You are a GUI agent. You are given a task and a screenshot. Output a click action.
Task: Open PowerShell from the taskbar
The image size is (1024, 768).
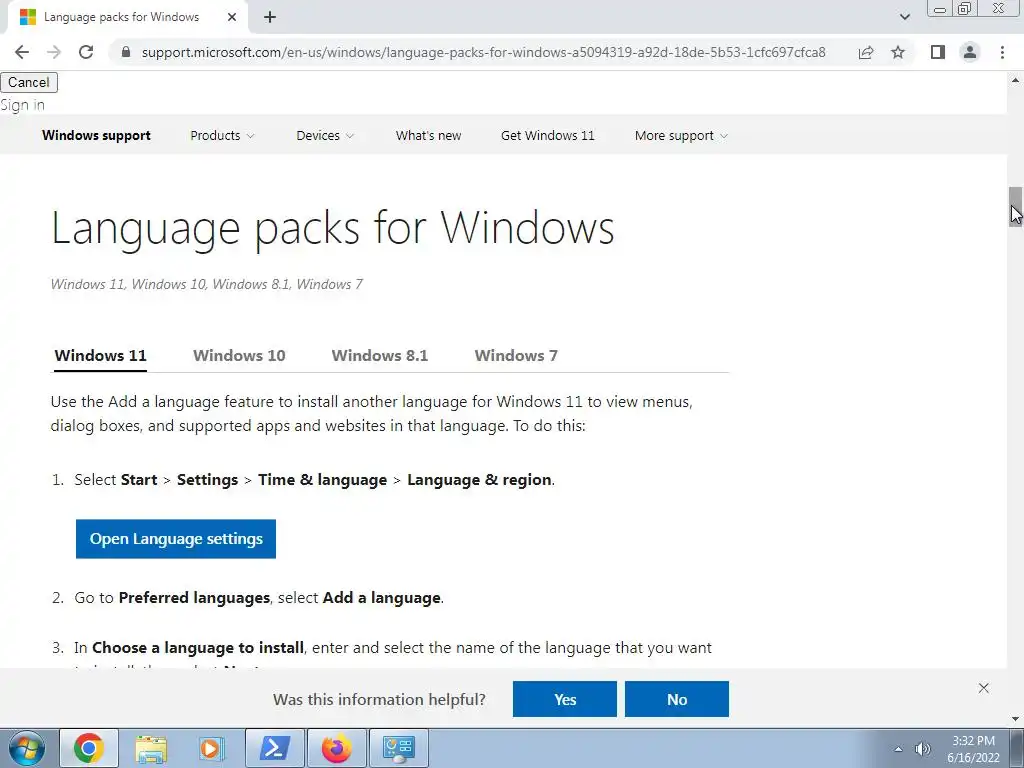274,748
